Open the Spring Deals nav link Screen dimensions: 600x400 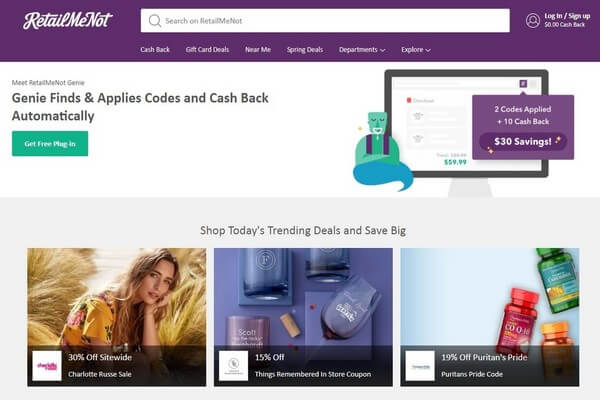(x=305, y=50)
